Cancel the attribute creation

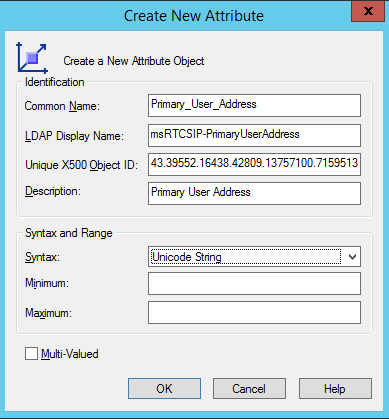coord(249,388)
